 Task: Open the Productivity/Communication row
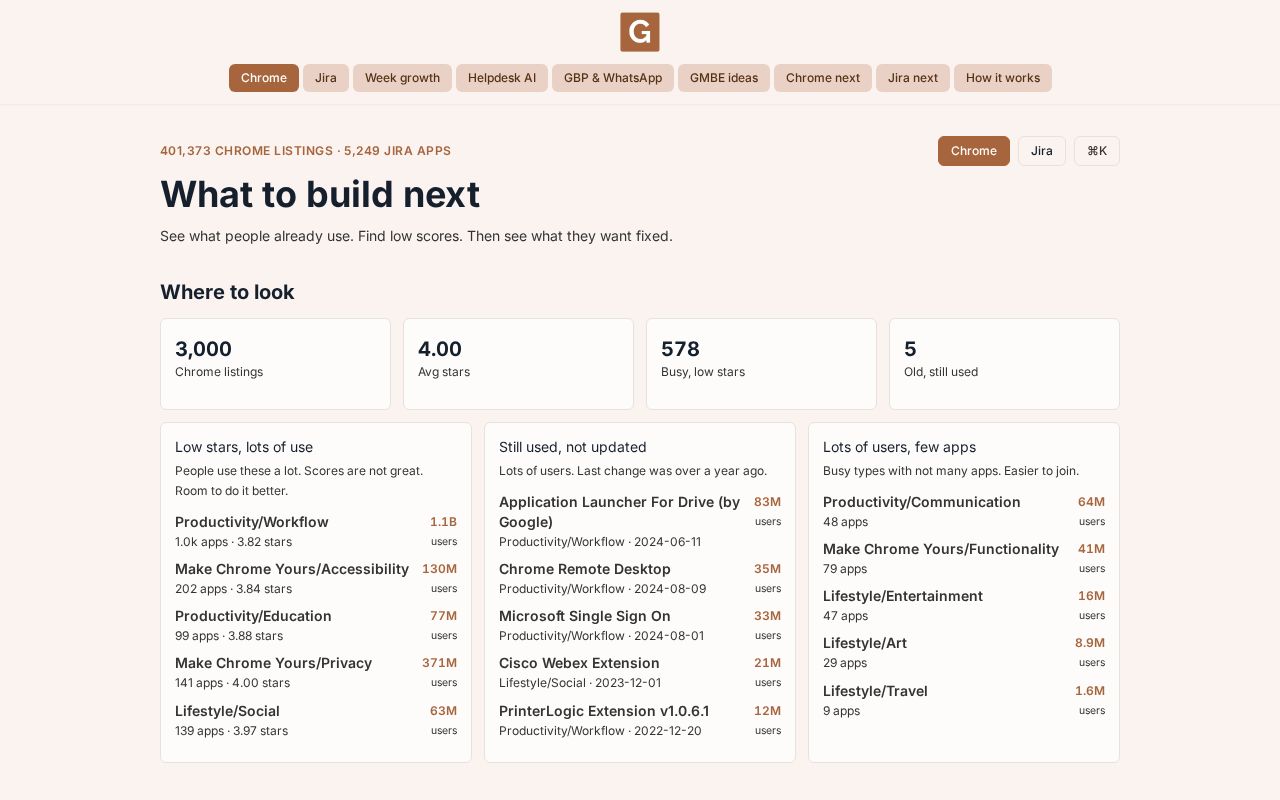click(x=964, y=511)
